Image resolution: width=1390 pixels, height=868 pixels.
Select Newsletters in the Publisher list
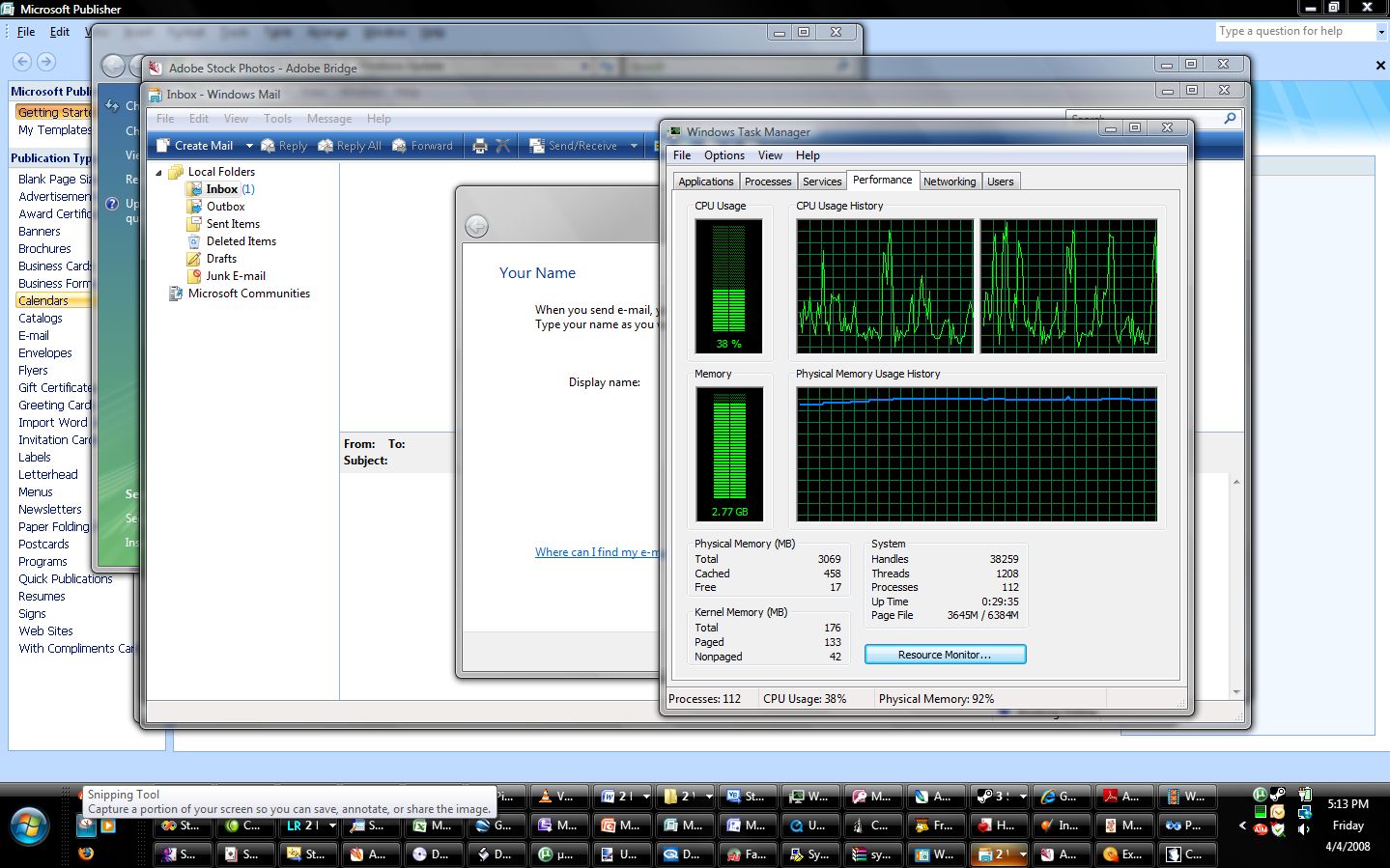click(50, 510)
